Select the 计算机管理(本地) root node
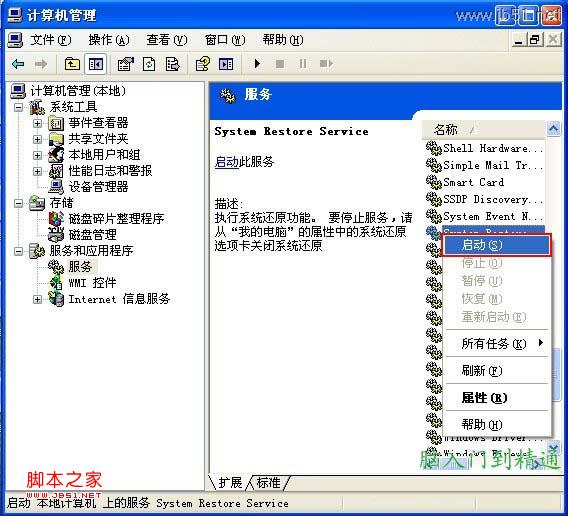Screen dimensions: 568x516 [x=78, y=91]
